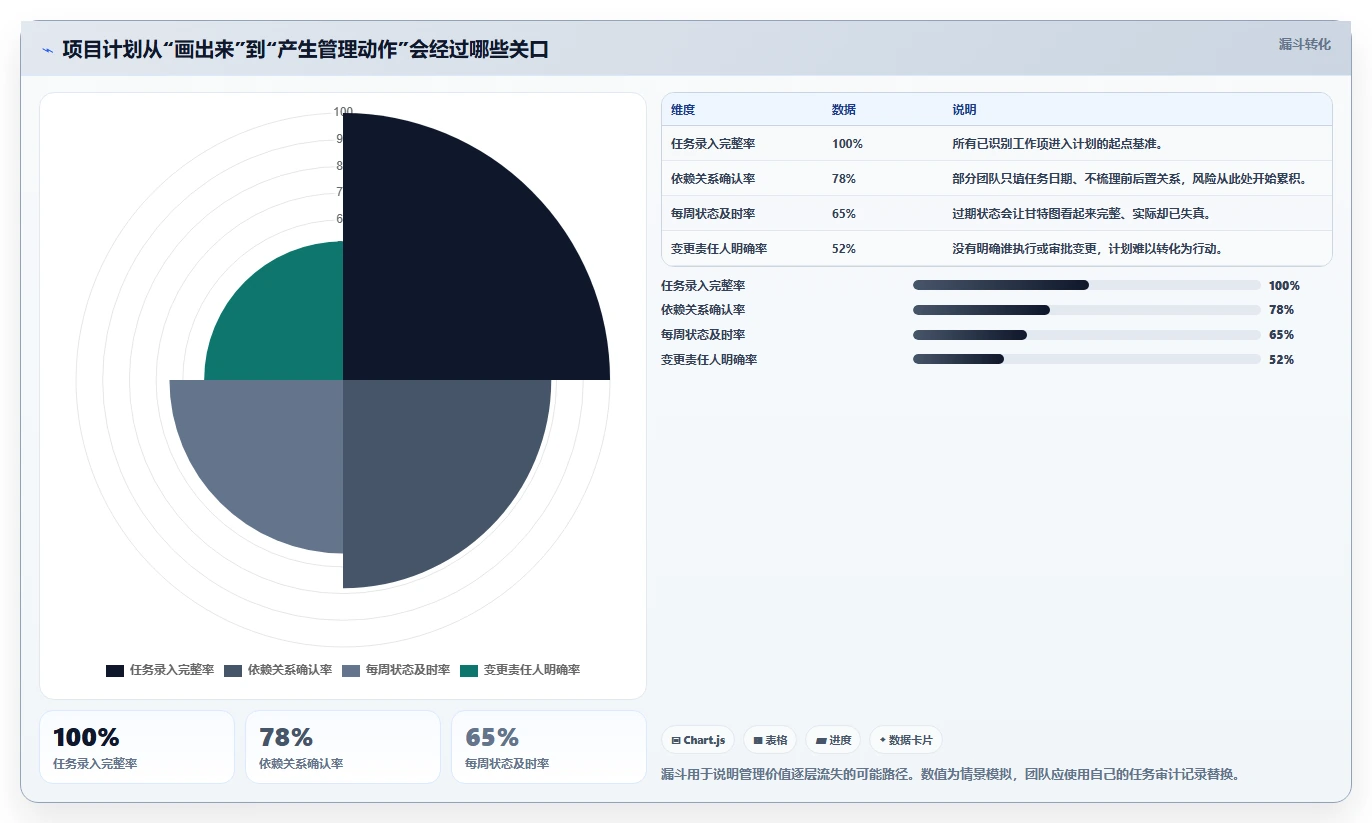The width and height of the screenshot is (1372, 823).
Task: Select the 变更责任人明确率 table row cell
Action: pyautogui.click(x=719, y=249)
